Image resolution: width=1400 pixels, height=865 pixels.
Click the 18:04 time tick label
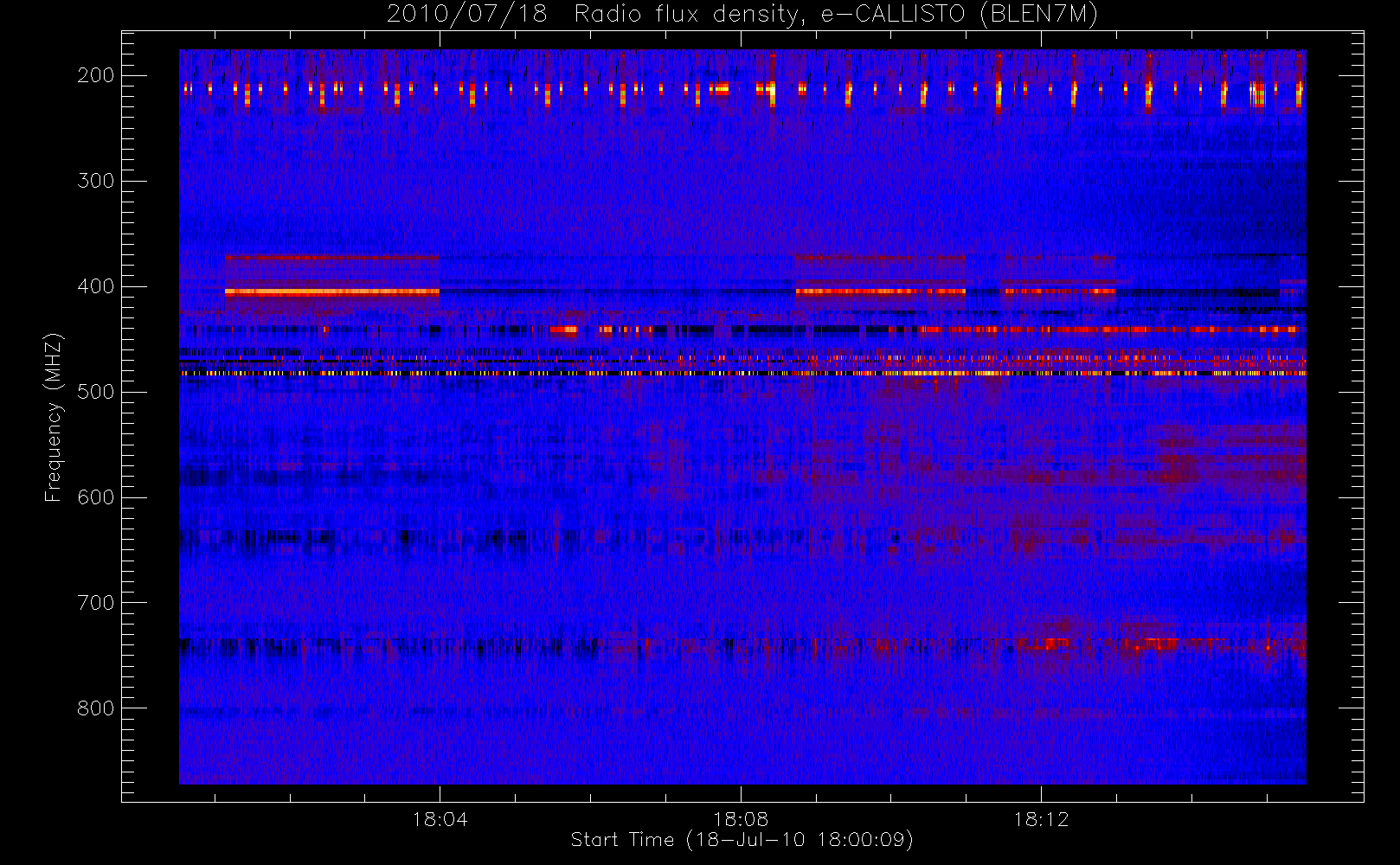[x=440, y=819]
